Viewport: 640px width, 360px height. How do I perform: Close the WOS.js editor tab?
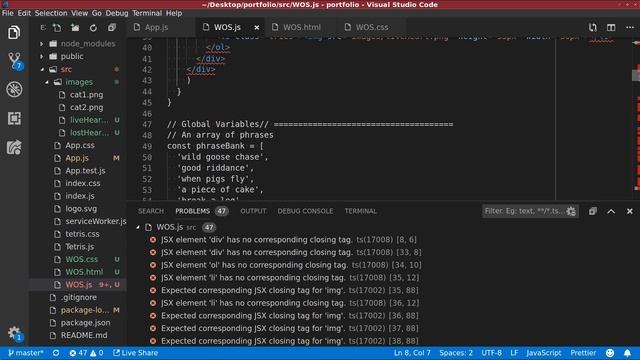coord(257,27)
